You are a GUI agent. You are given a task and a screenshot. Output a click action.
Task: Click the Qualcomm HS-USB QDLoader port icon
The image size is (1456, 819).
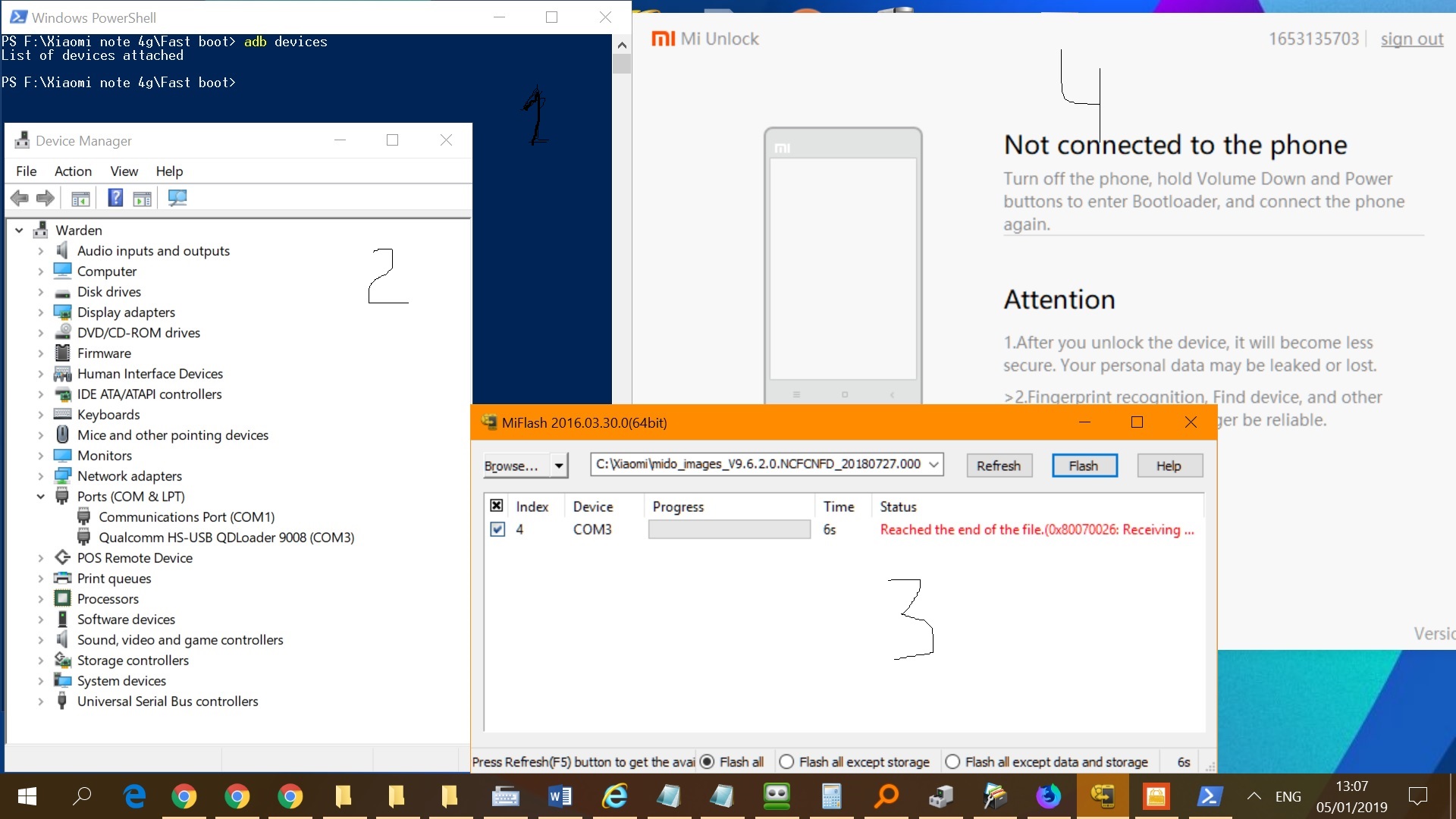83,537
